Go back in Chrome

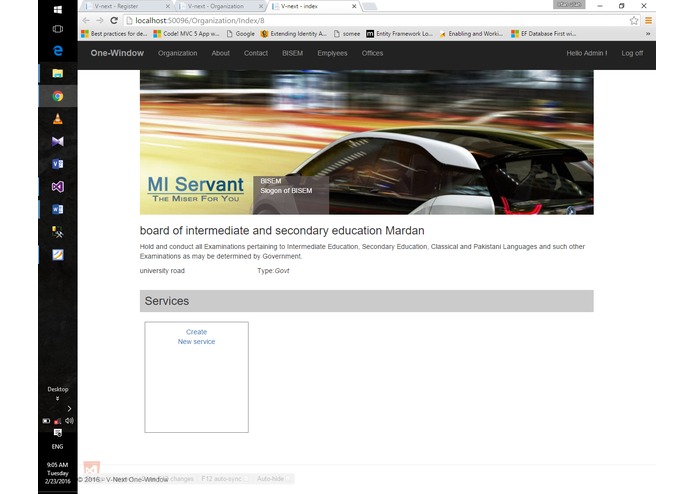pyautogui.click(x=86, y=20)
